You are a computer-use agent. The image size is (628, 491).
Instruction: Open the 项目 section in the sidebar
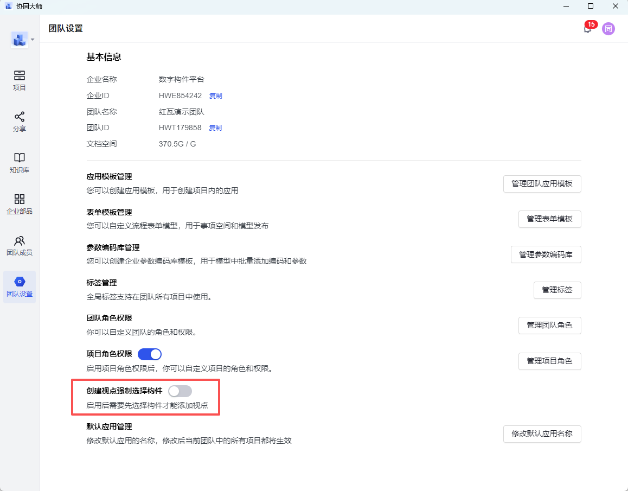19,79
